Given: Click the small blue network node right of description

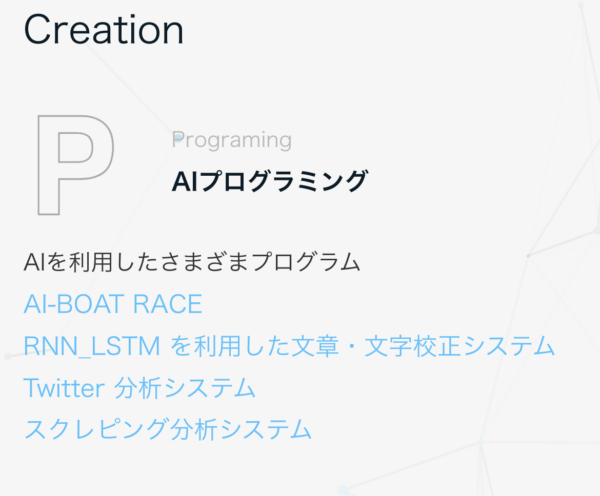Looking at the screenshot, I should [x=528, y=255].
